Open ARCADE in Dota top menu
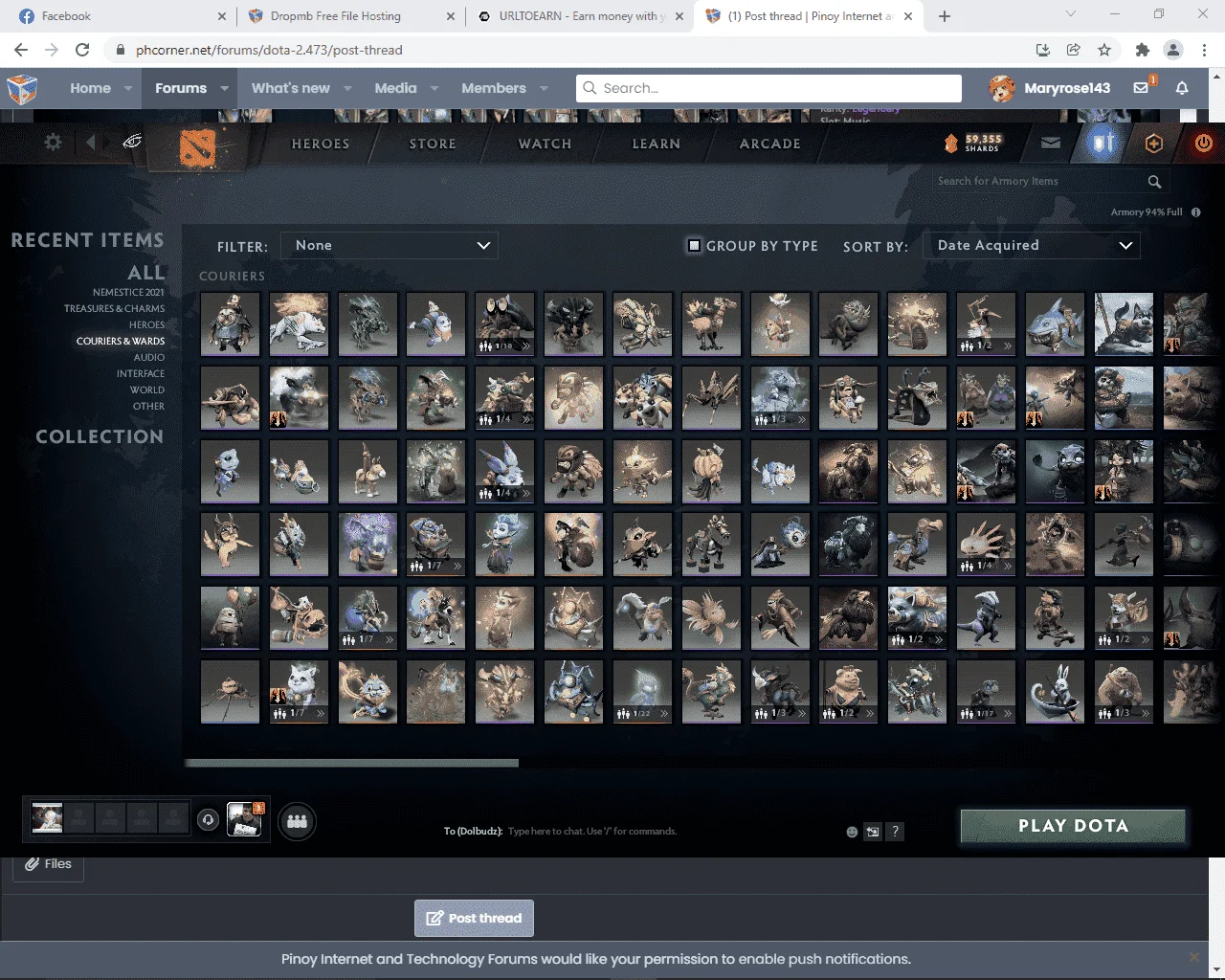 (770, 144)
